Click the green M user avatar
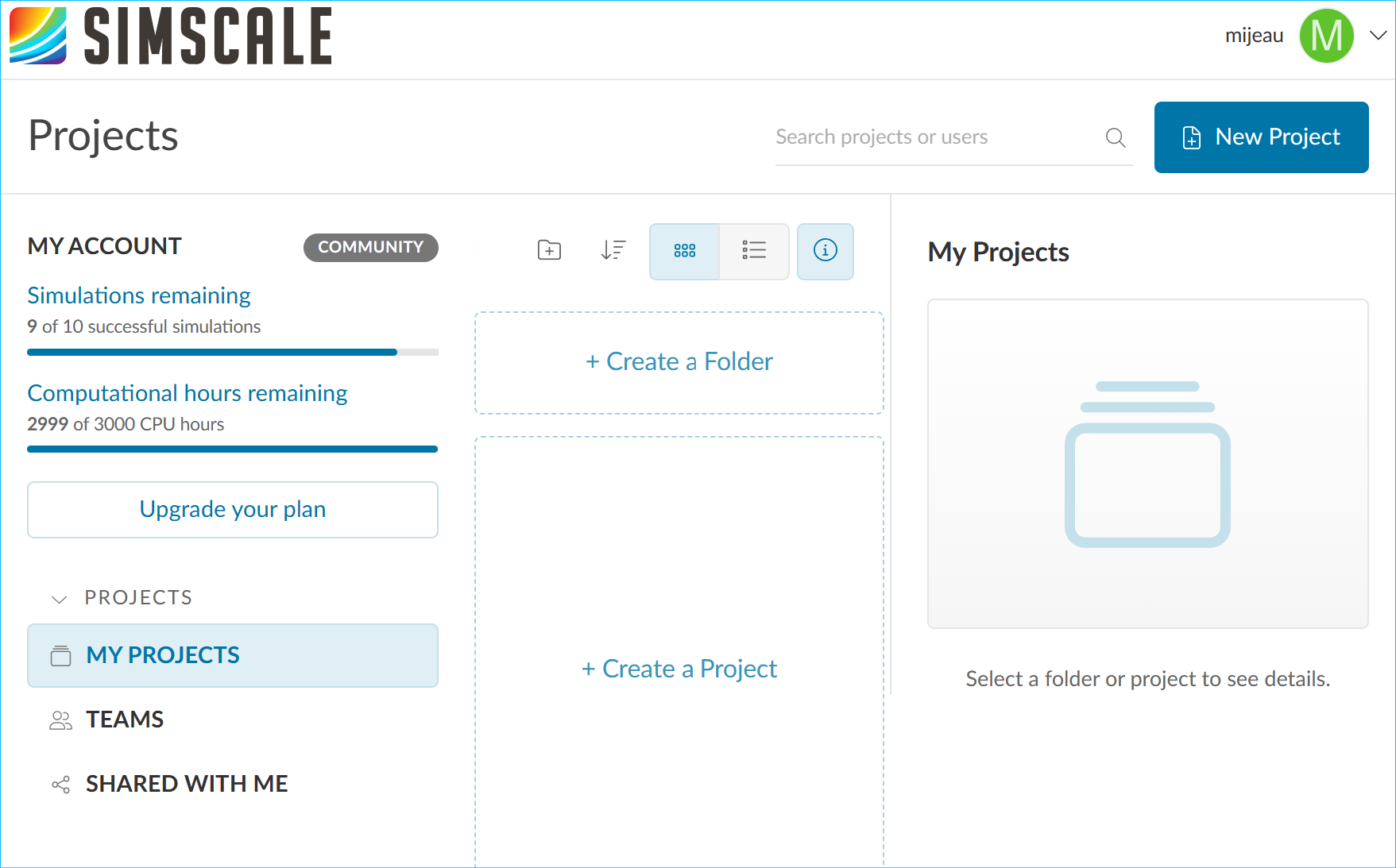1396x868 pixels. click(x=1326, y=37)
